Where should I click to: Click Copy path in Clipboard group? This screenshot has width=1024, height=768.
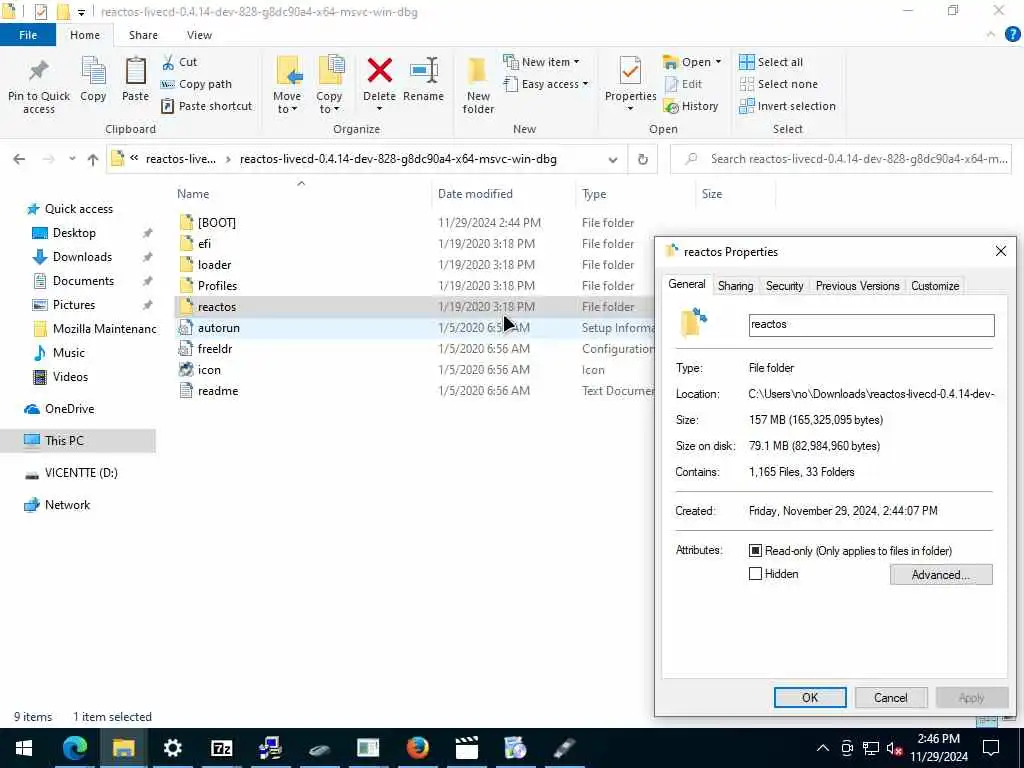click(196, 84)
